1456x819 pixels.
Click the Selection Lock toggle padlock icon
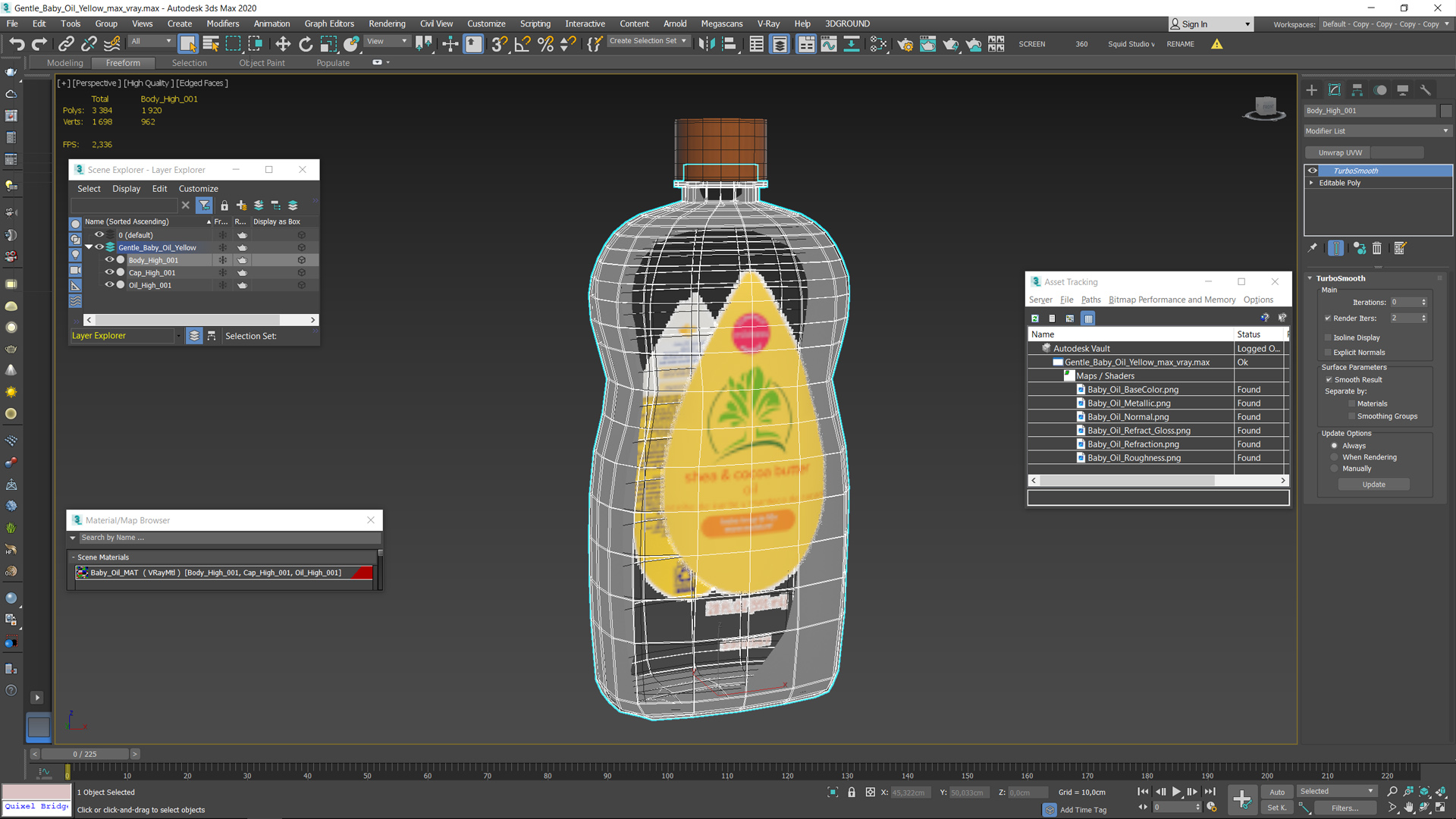(852, 792)
